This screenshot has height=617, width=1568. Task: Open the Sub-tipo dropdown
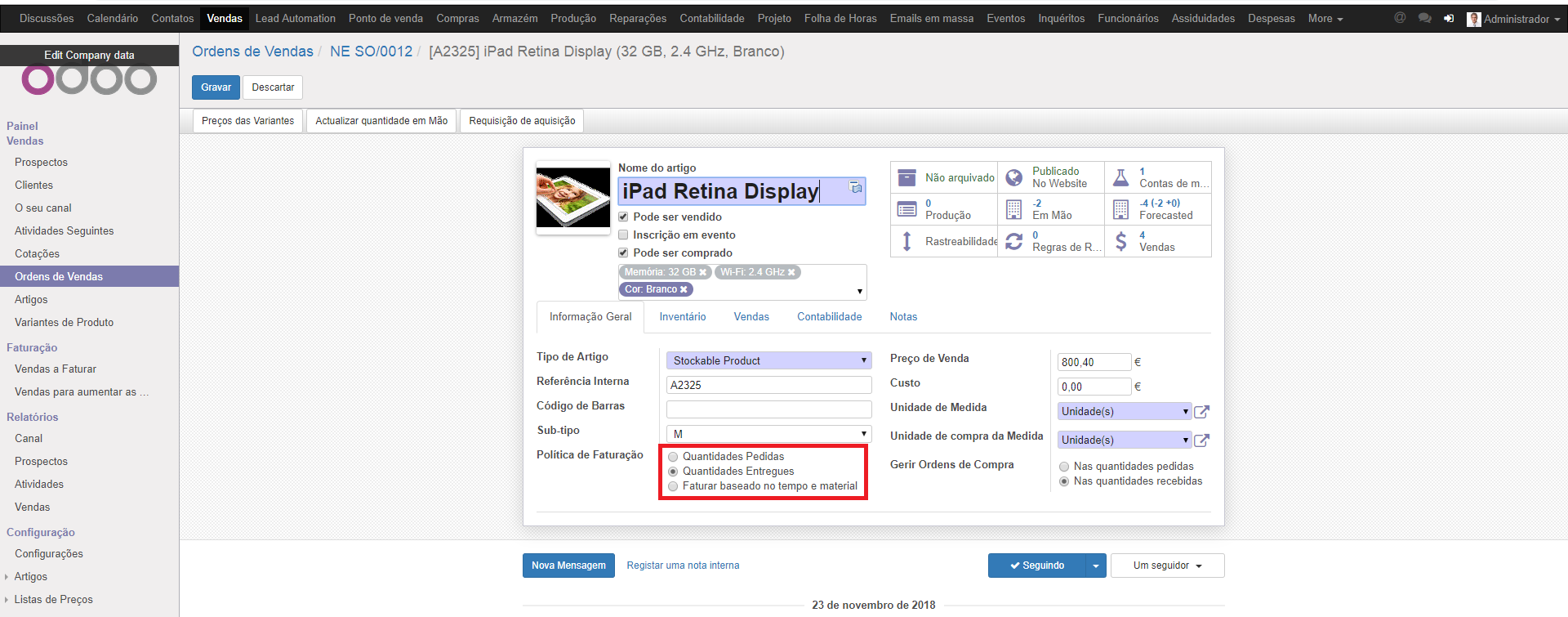click(x=768, y=434)
